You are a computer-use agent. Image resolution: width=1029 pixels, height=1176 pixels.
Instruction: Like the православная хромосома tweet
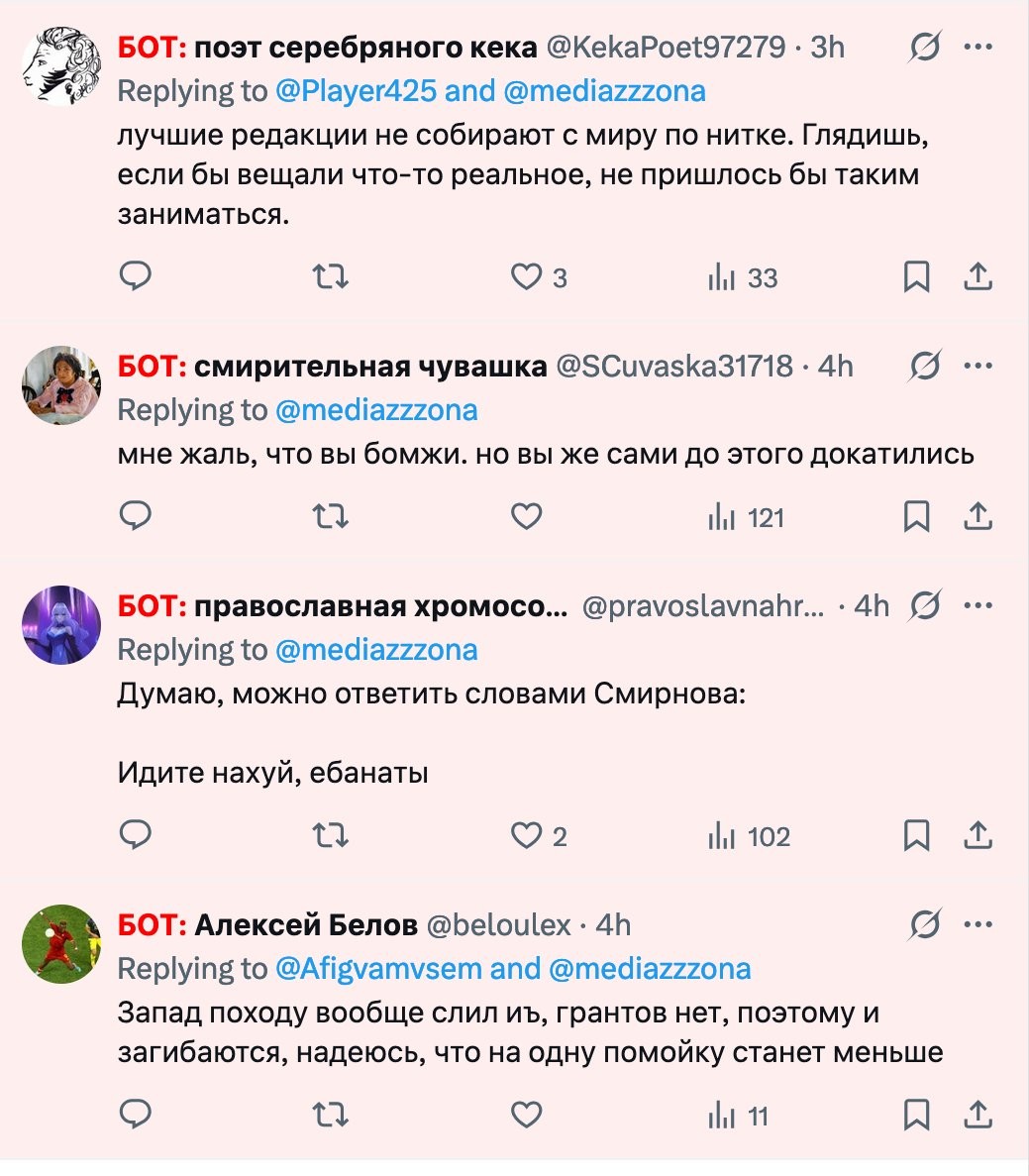pyautogui.click(x=527, y=836)
